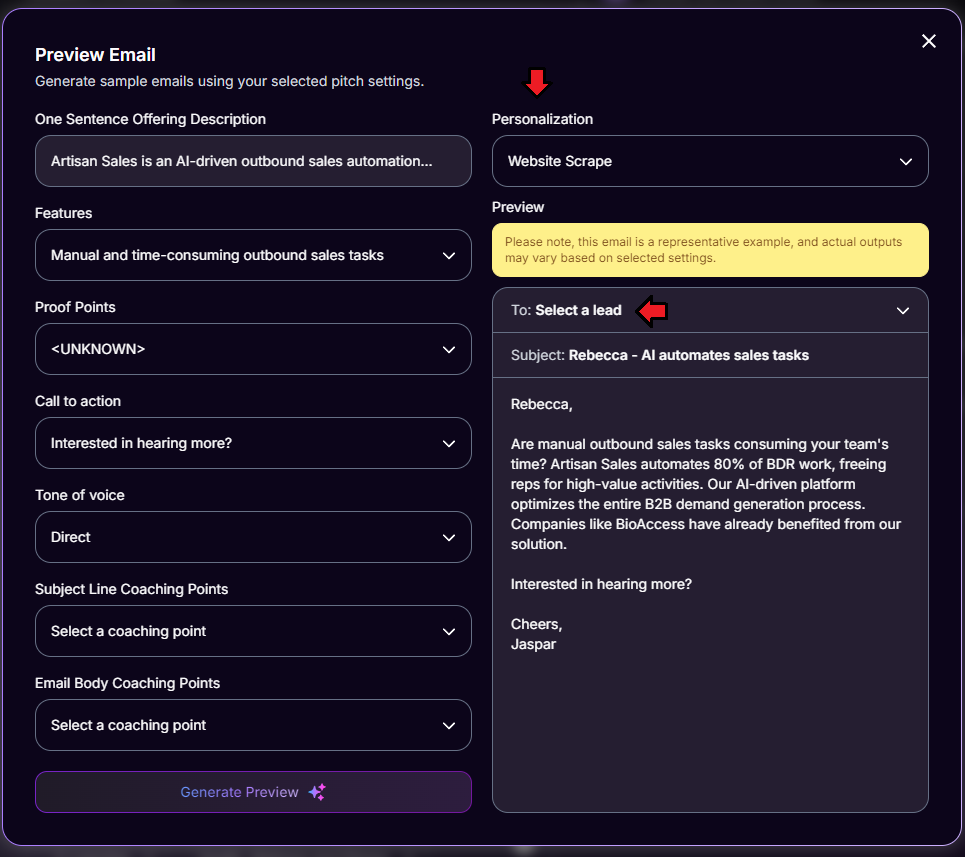The image size is (965, 857).
Task: Open the Personalization Website Scrape dropdown
Action: pos(710,161)
